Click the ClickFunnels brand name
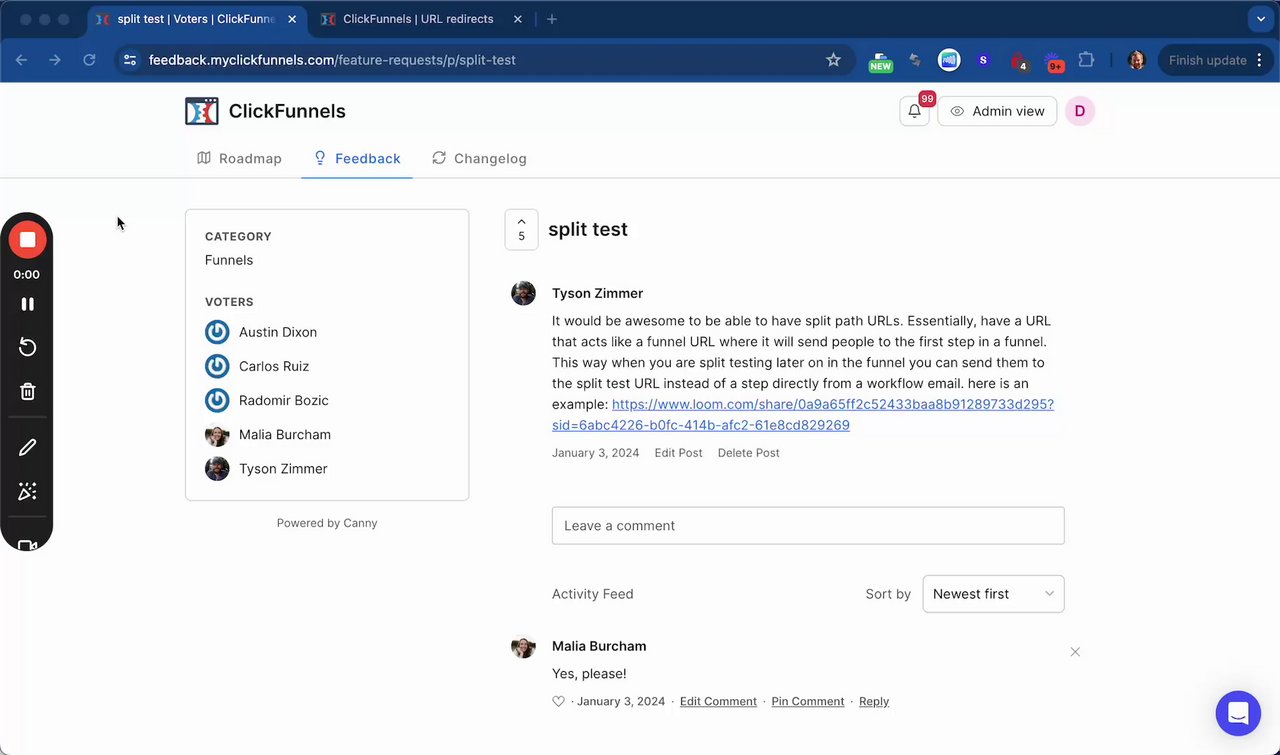The height and width of the screenshot is (755, 1280). pos(287,111)
